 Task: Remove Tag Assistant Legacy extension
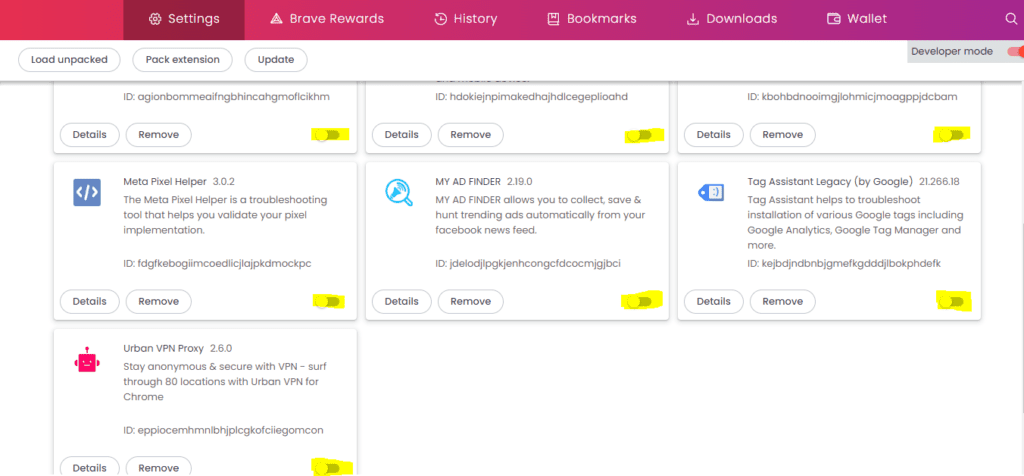783,302
